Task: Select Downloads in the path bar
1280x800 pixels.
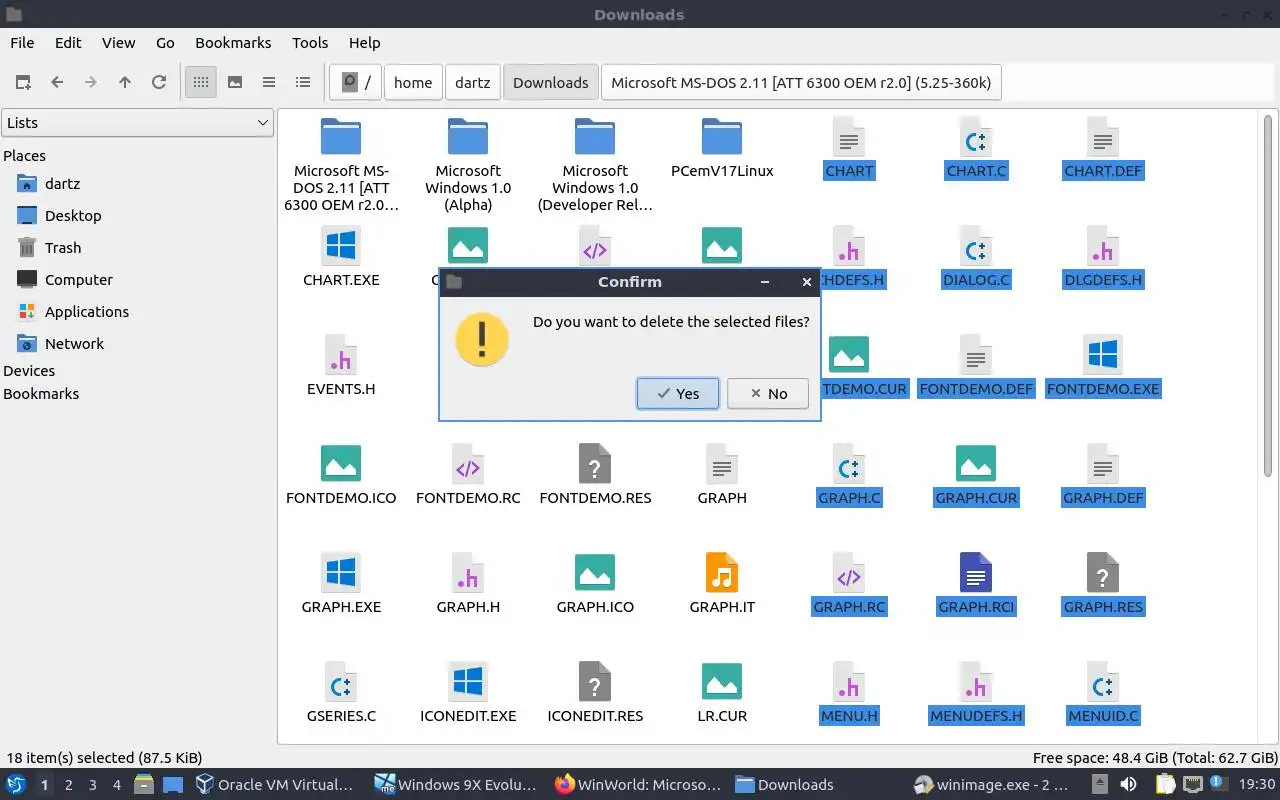Action: pos(550,82)
